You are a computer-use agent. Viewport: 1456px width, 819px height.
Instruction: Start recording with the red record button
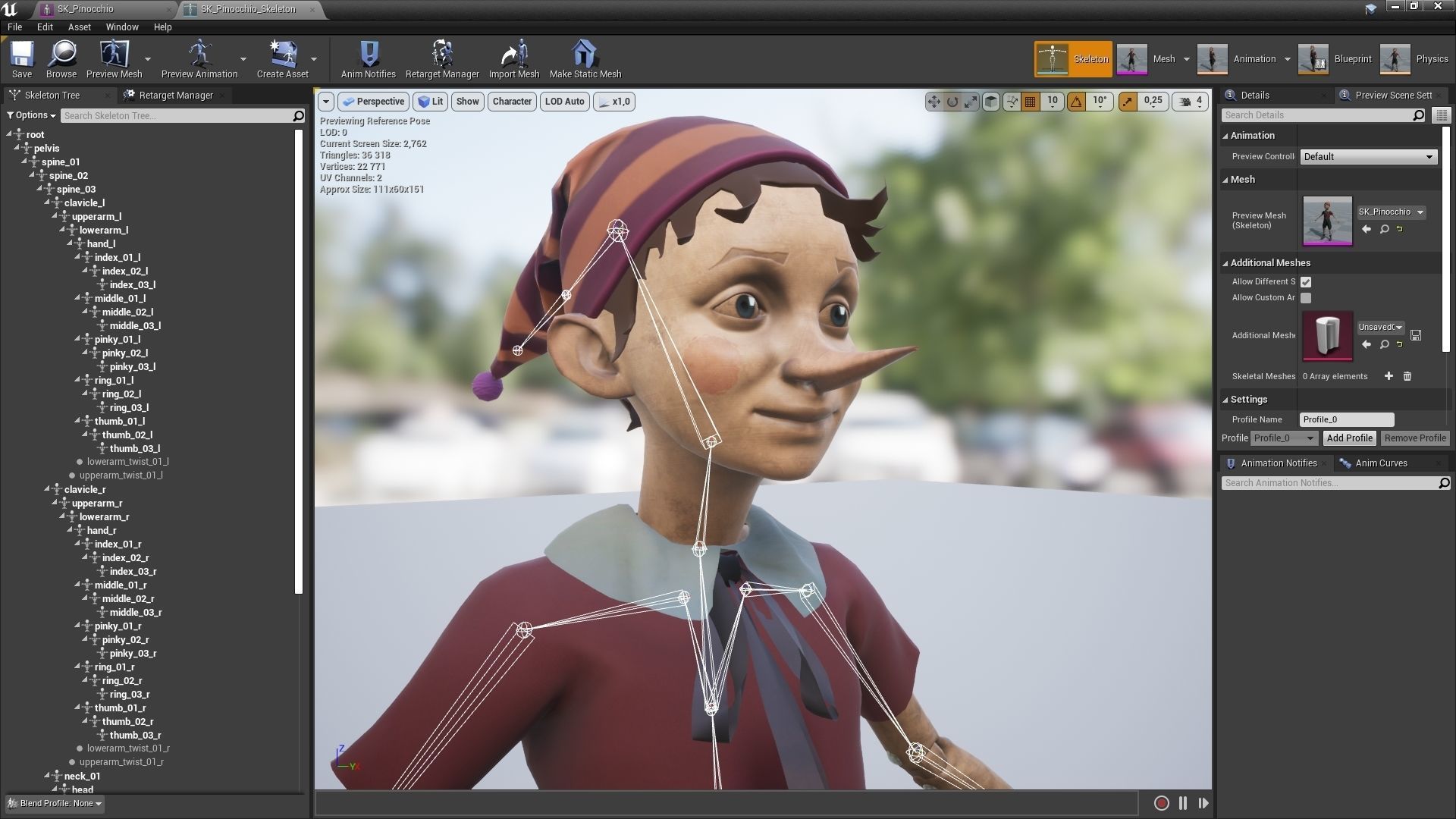(x=1161, y=803)
